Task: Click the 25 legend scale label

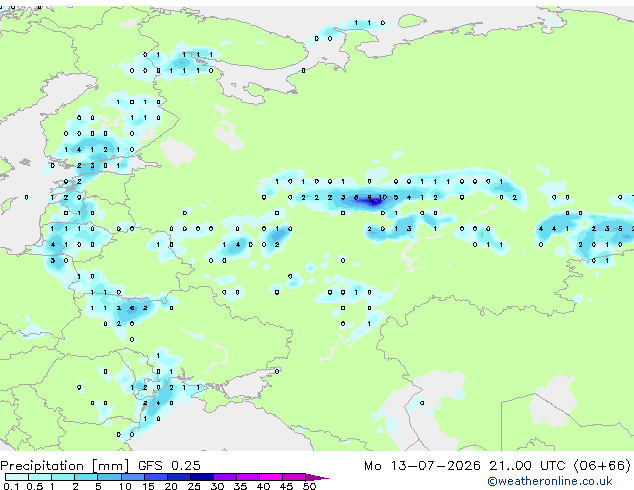Action: tap(194, 486)
